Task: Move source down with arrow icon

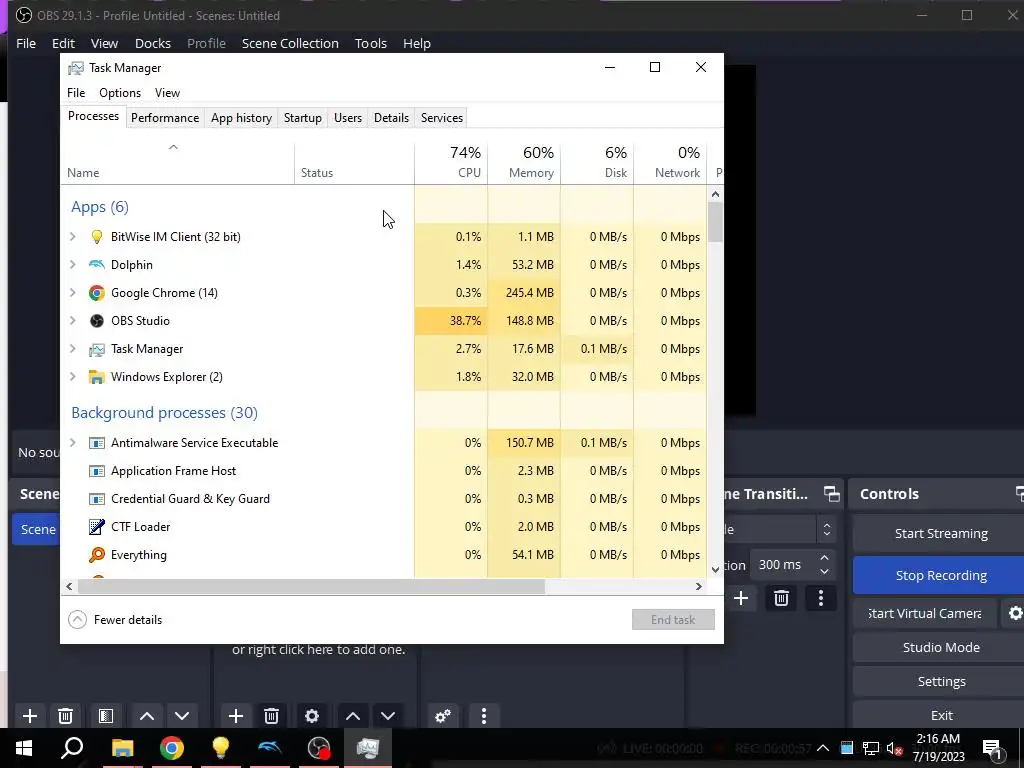Action: click(x=388, y=716)
